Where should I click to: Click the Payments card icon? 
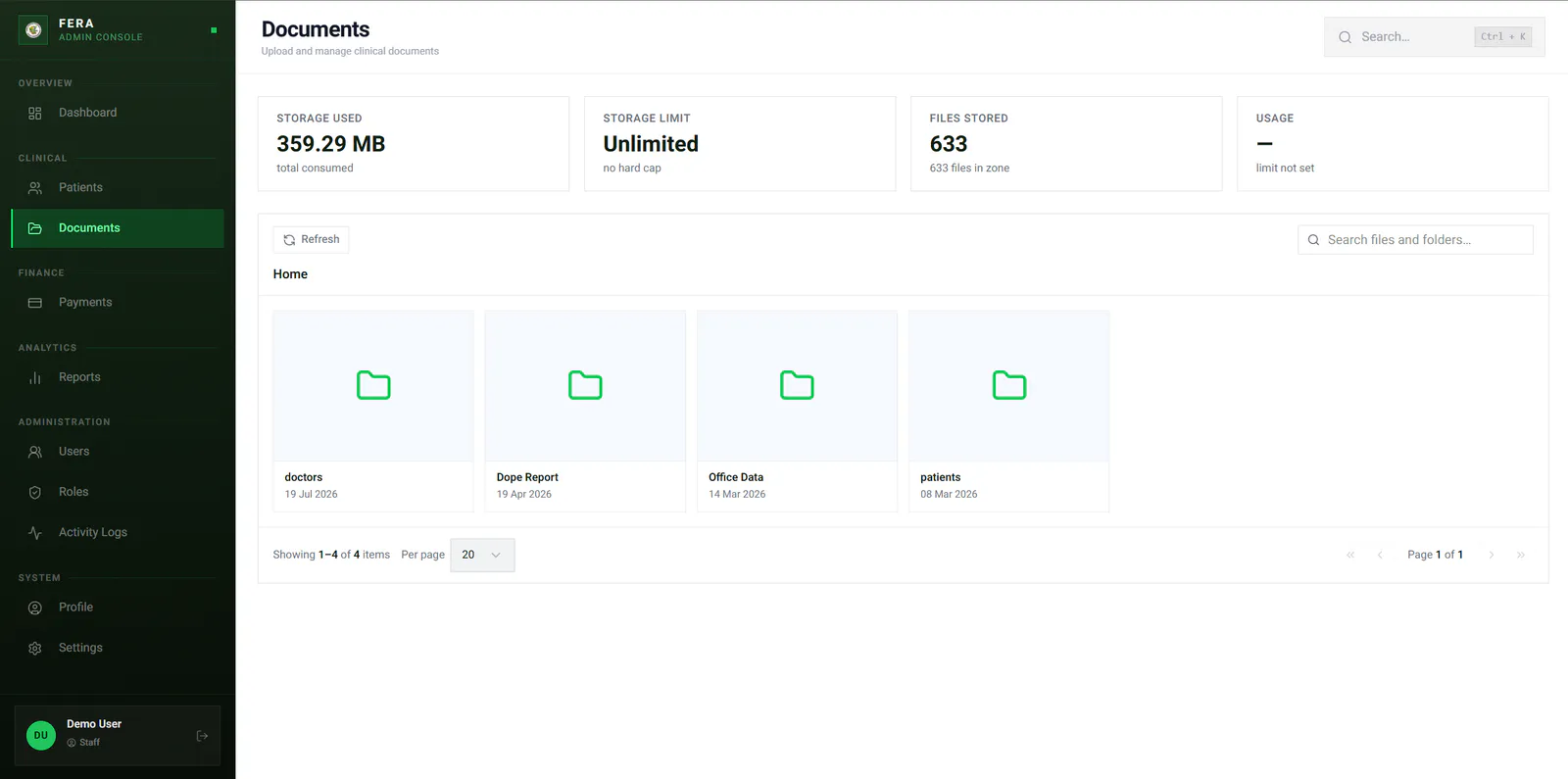point(35,303)
